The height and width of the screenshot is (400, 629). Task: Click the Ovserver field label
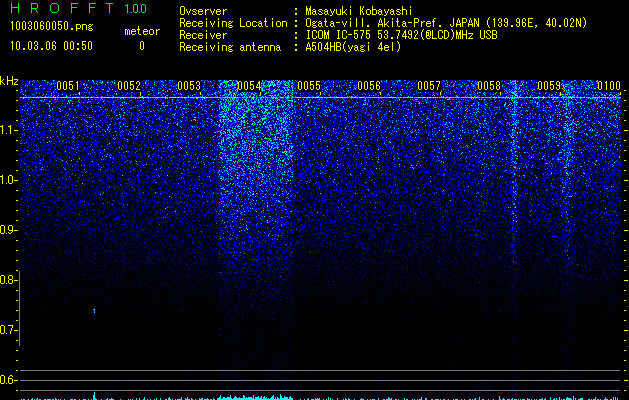(x=203, y=11)
